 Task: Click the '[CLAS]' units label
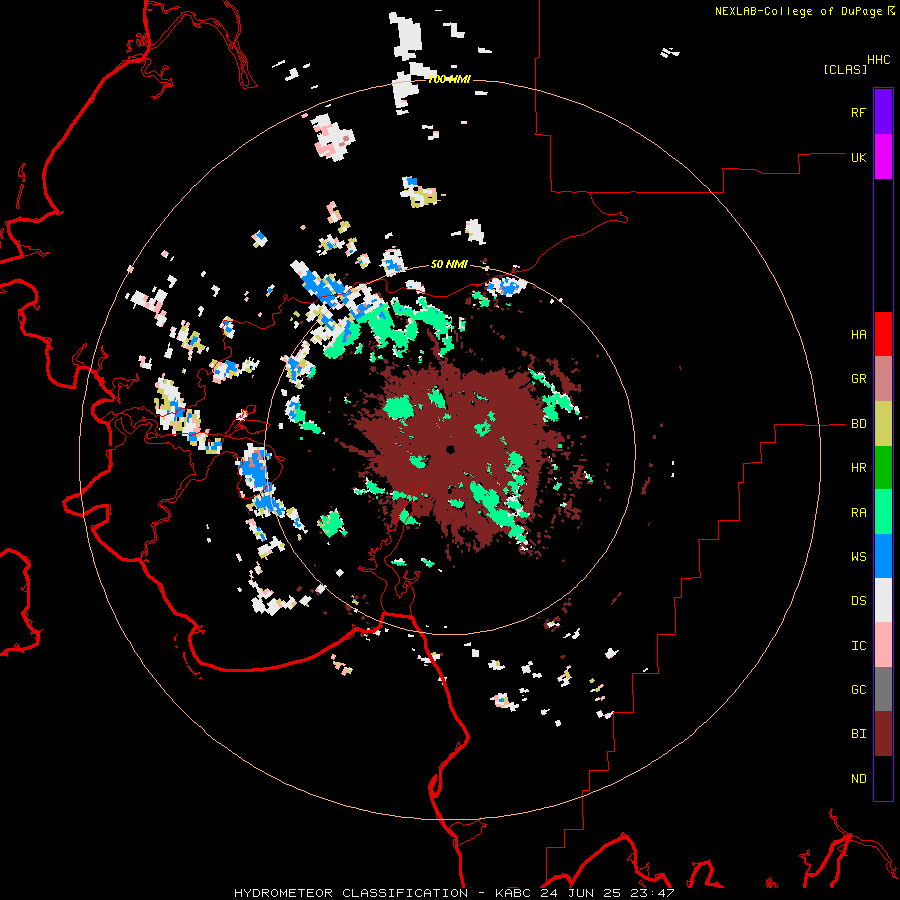(x=844, y=70)
